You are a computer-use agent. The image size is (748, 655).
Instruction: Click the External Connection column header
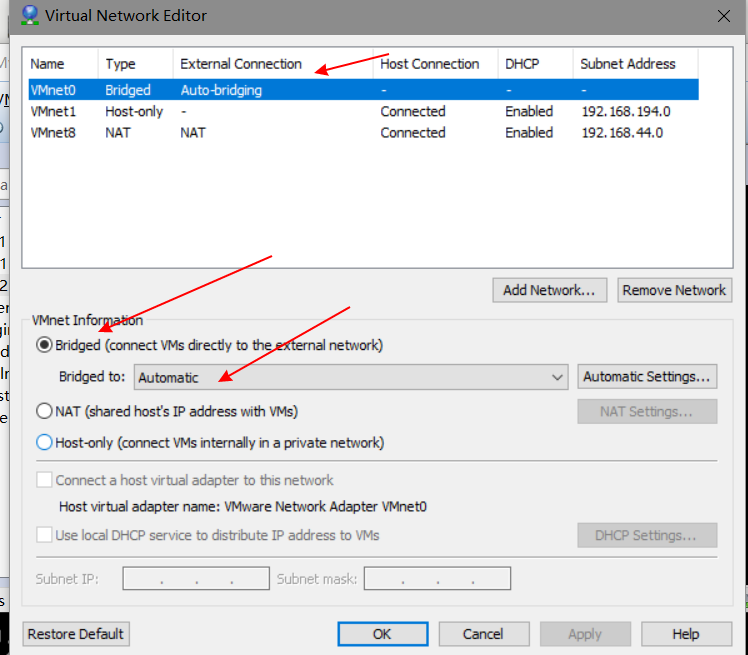tap(273, 64)
